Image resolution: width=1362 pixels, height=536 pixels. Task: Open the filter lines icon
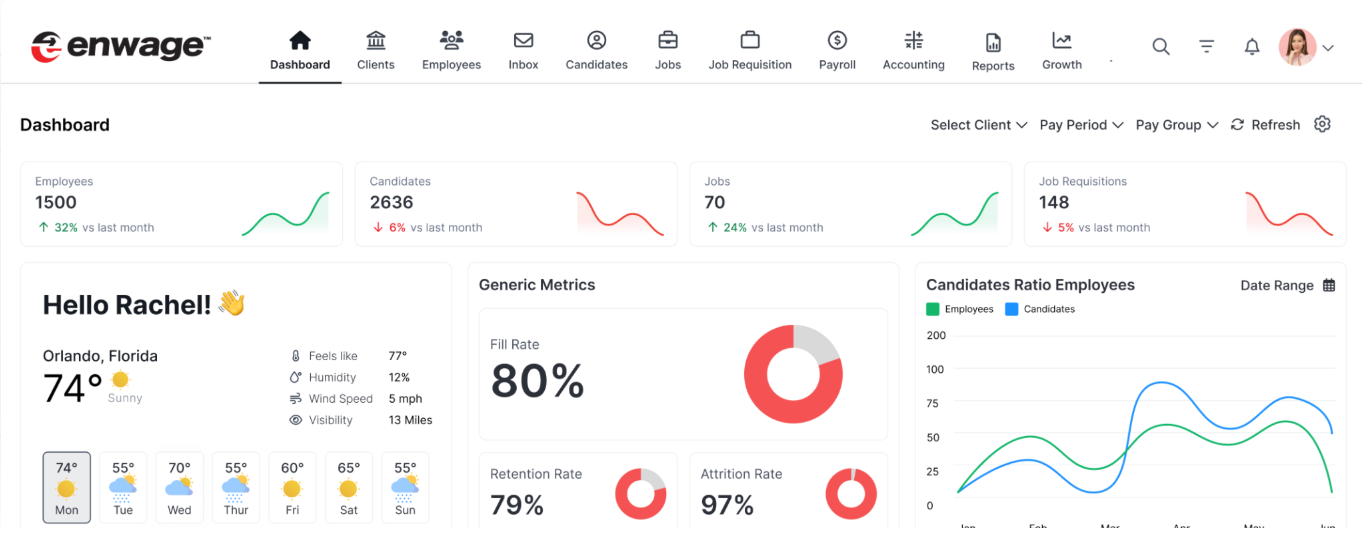(1207, 46)
